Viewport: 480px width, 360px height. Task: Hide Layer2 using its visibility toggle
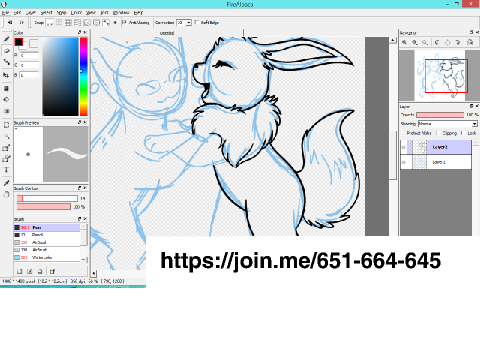pos(404,147)
